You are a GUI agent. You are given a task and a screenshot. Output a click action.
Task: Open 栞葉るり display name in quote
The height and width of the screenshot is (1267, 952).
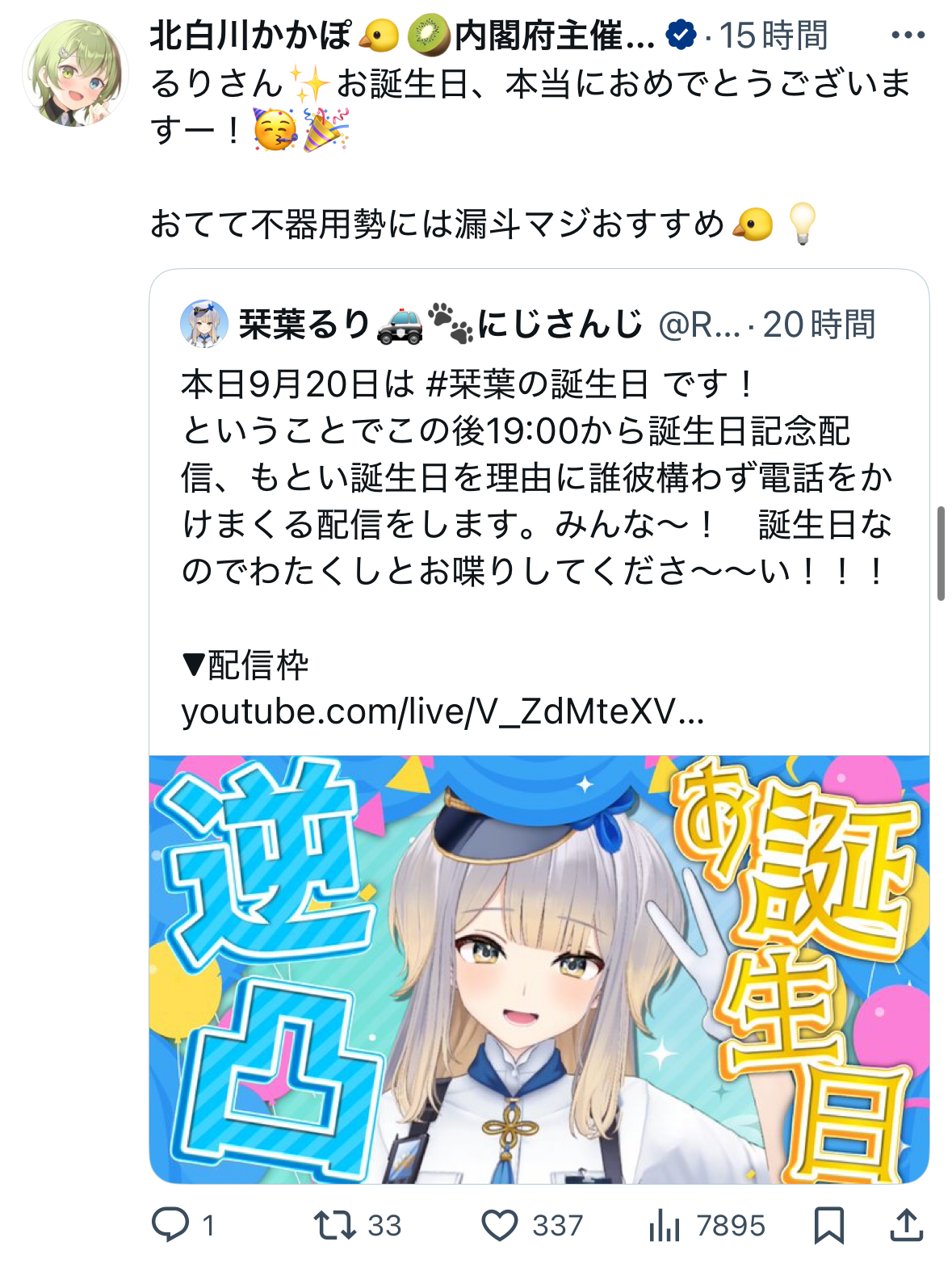tap(441, 324)
